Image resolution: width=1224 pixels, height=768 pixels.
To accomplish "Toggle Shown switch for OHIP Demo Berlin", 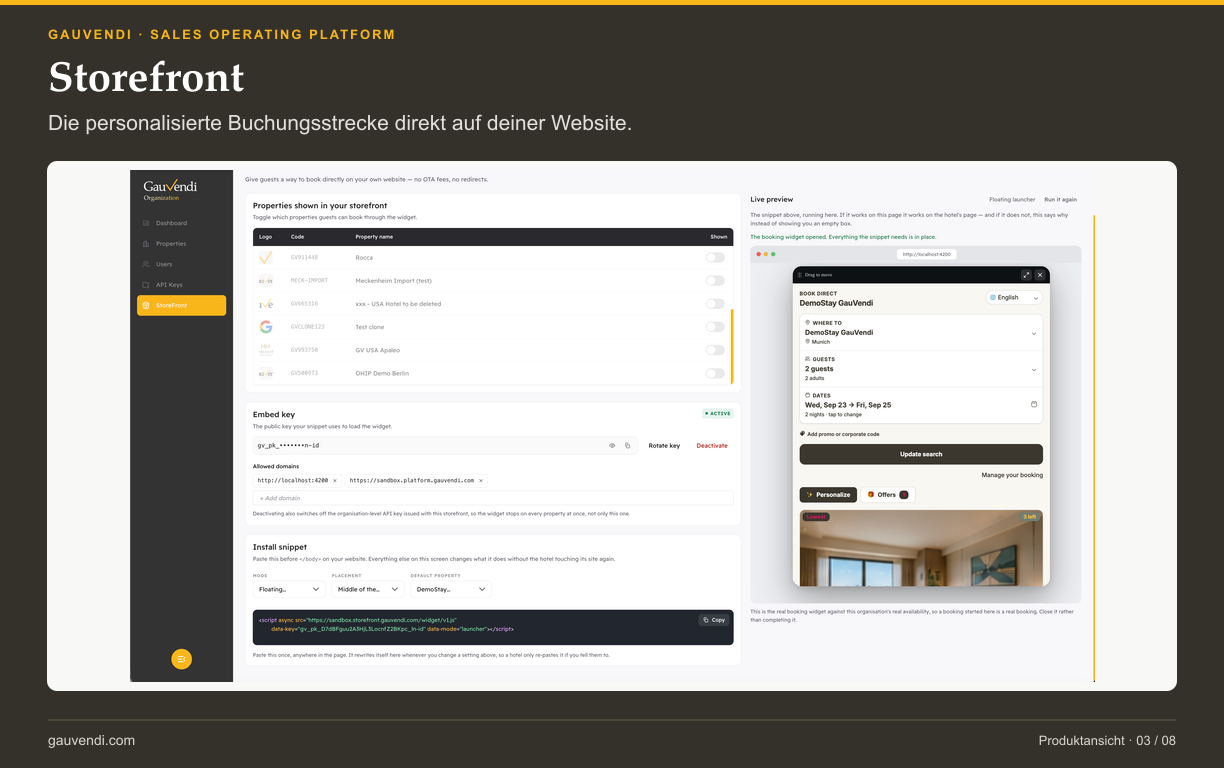I will point(715,373).
